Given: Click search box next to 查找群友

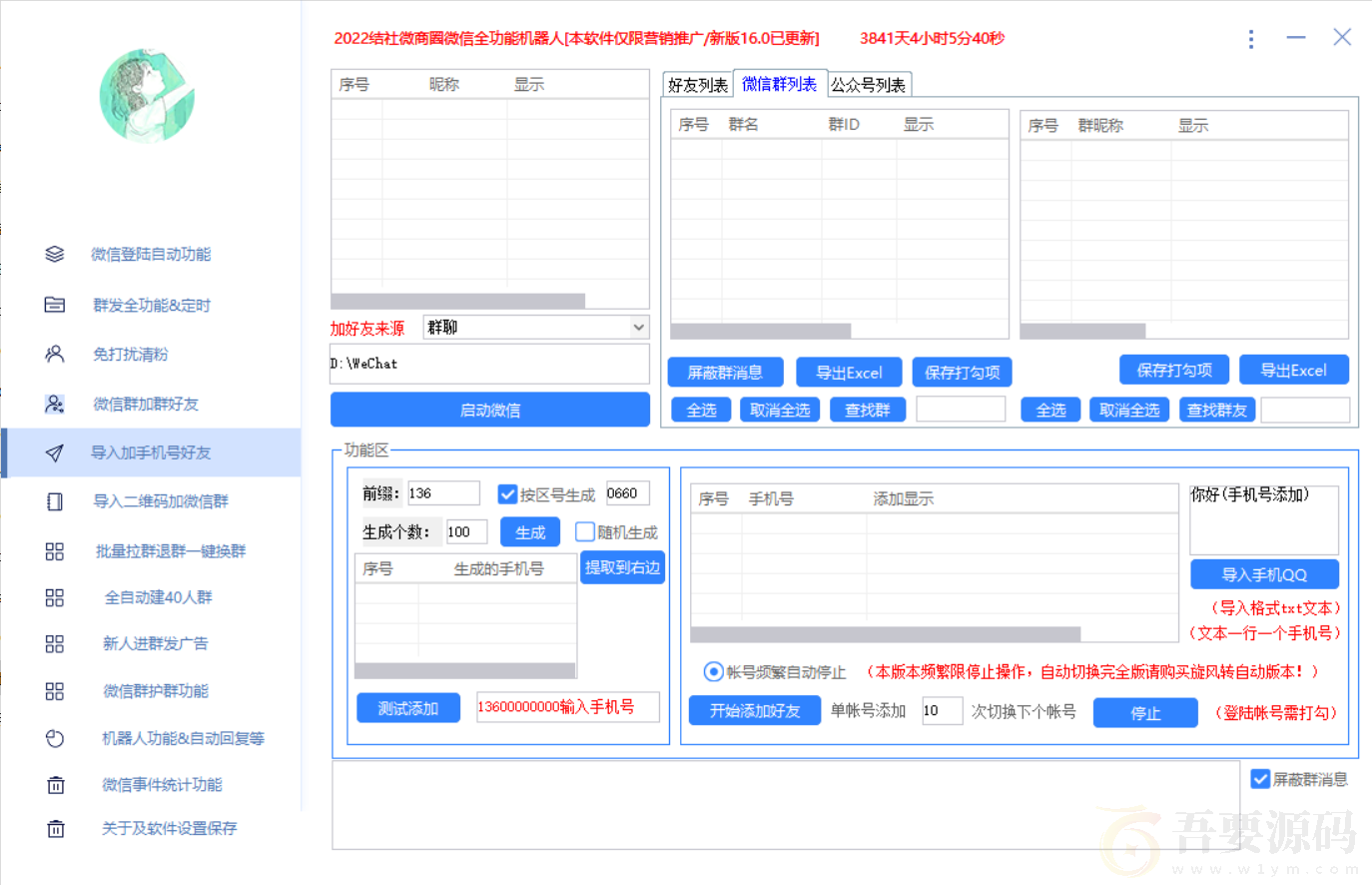Looking at the screenshot, I should [x=1305, y=410].
